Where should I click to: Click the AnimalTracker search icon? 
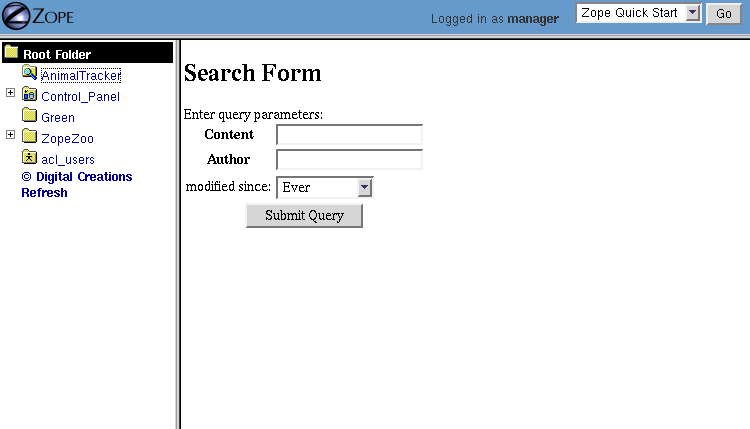click(x=29, y=74)
